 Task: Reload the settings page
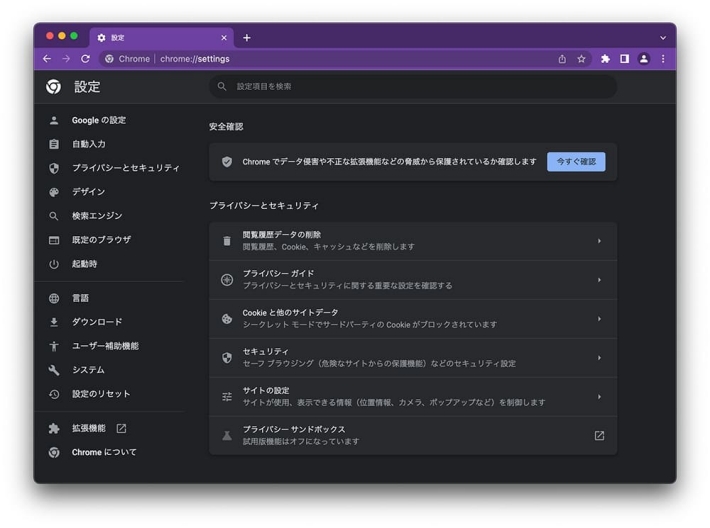[x=85, y=59]
